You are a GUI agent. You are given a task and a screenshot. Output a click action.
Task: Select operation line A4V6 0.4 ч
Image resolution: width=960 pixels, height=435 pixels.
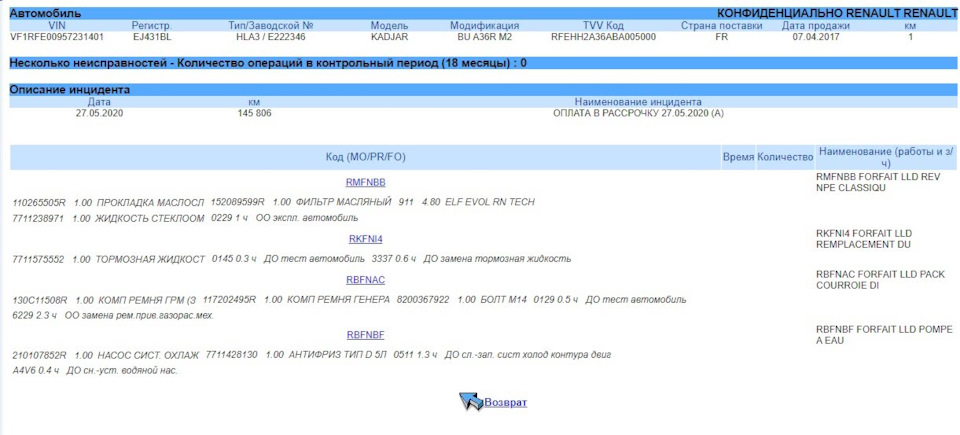(36, 371)
